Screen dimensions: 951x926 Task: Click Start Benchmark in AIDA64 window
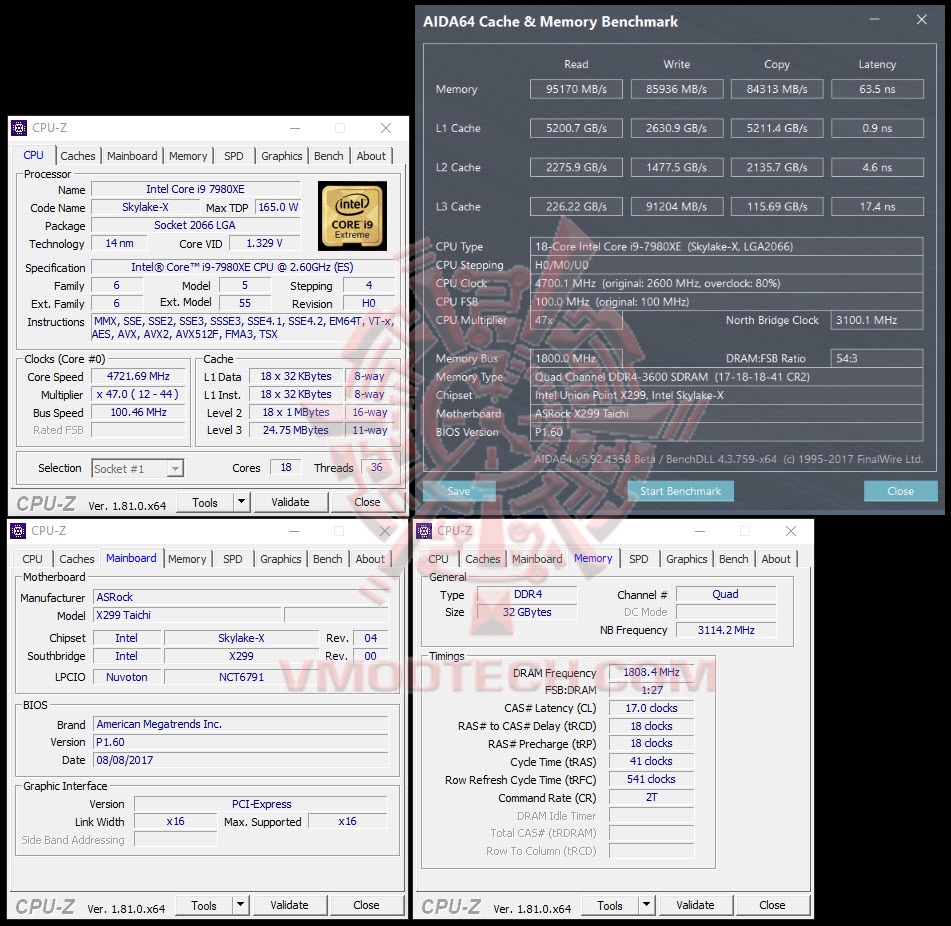680,491
